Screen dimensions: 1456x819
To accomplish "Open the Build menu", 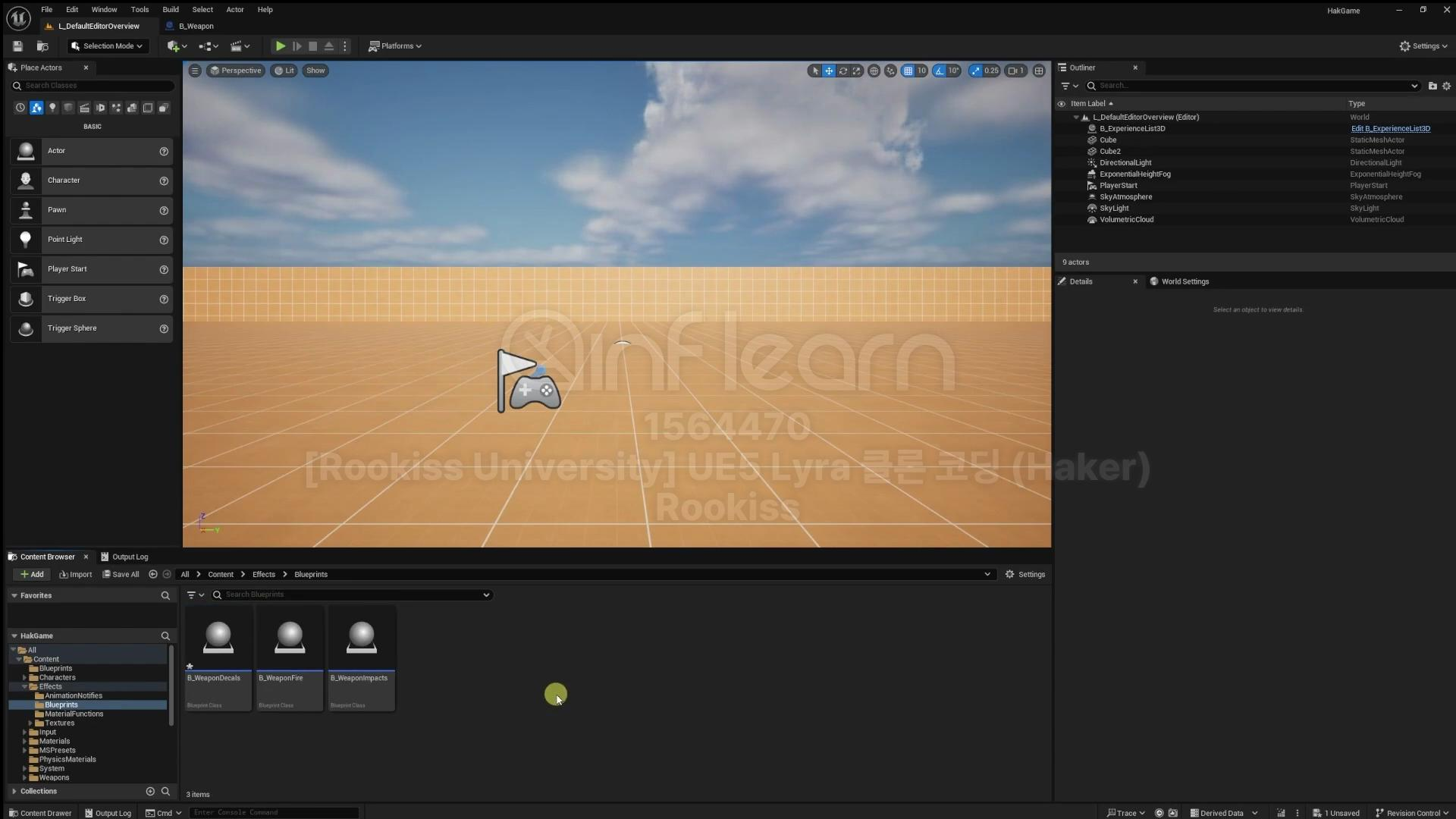I will [x=171, y=10].
